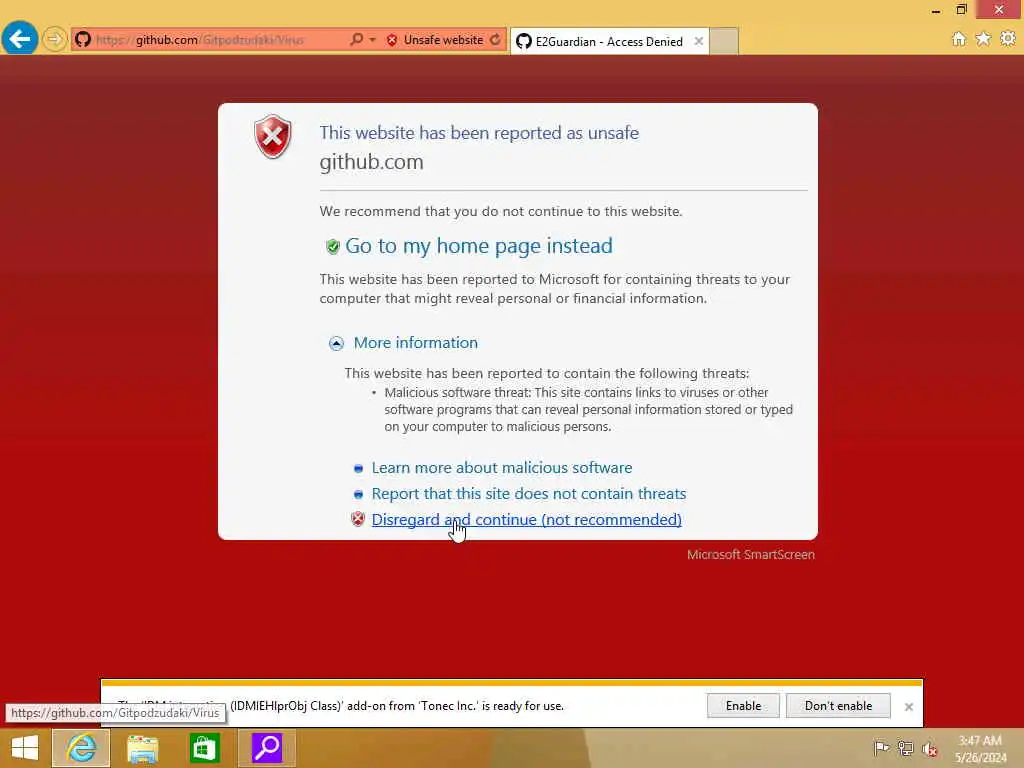This screenshot has width=1024, height=768.
Task: Click Internet Explorer taskbar icon
Action: point(81,748)
